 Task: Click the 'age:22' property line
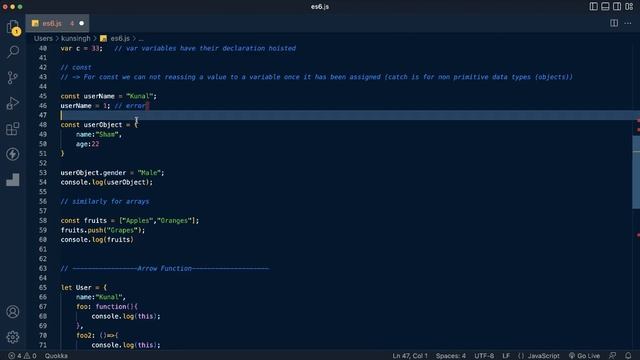87,144
